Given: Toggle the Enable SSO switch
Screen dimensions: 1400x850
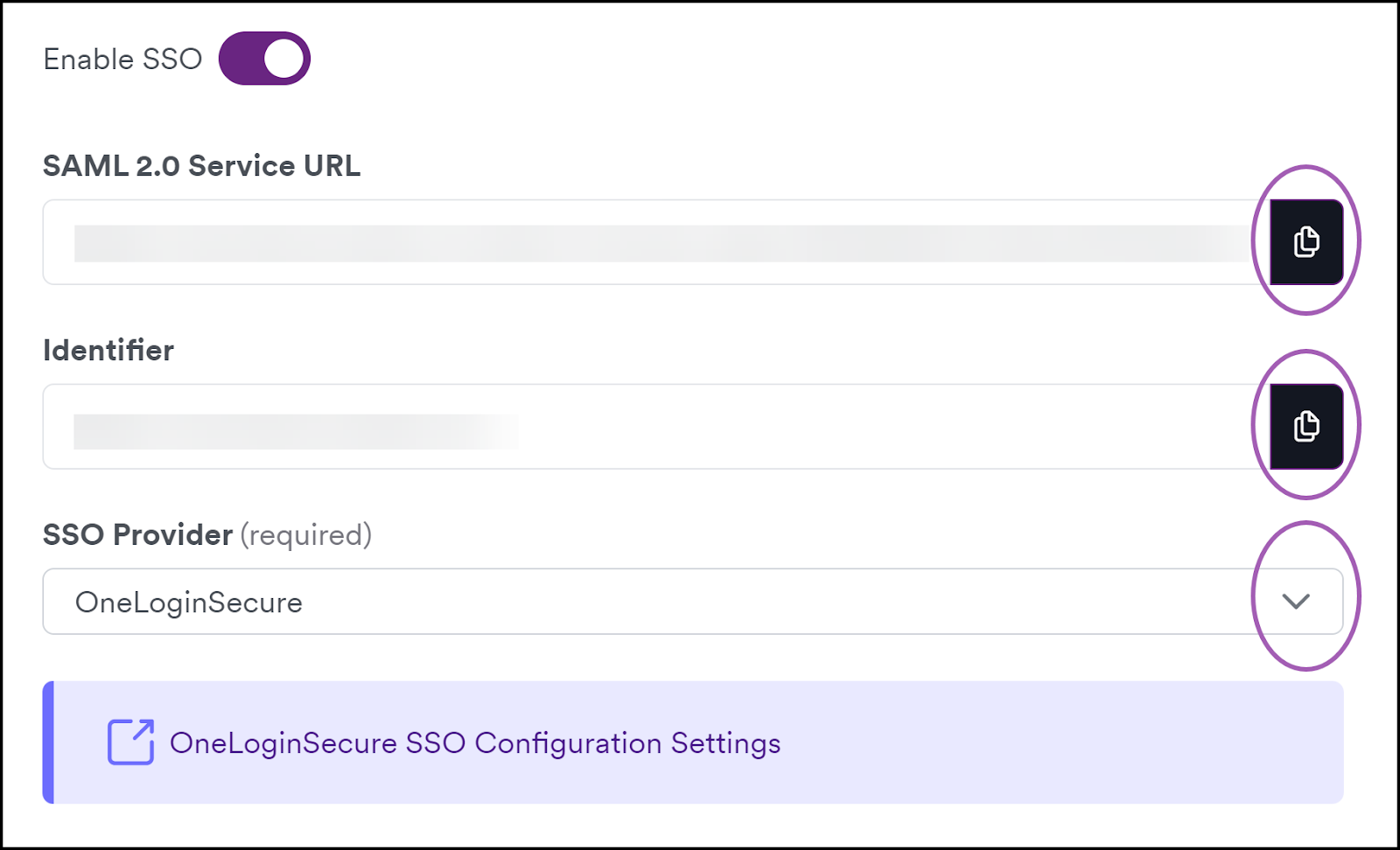Looking at the screenshot, I should tap(264, 59).
